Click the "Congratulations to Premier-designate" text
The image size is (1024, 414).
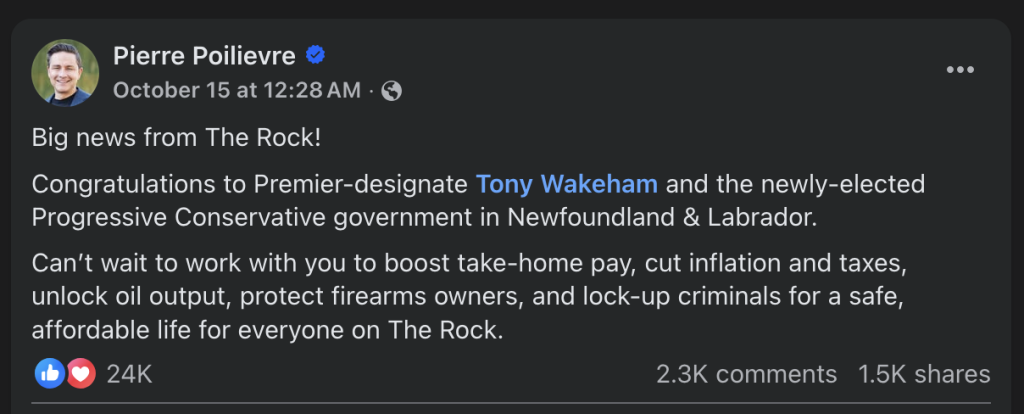(x=250, y=184)
